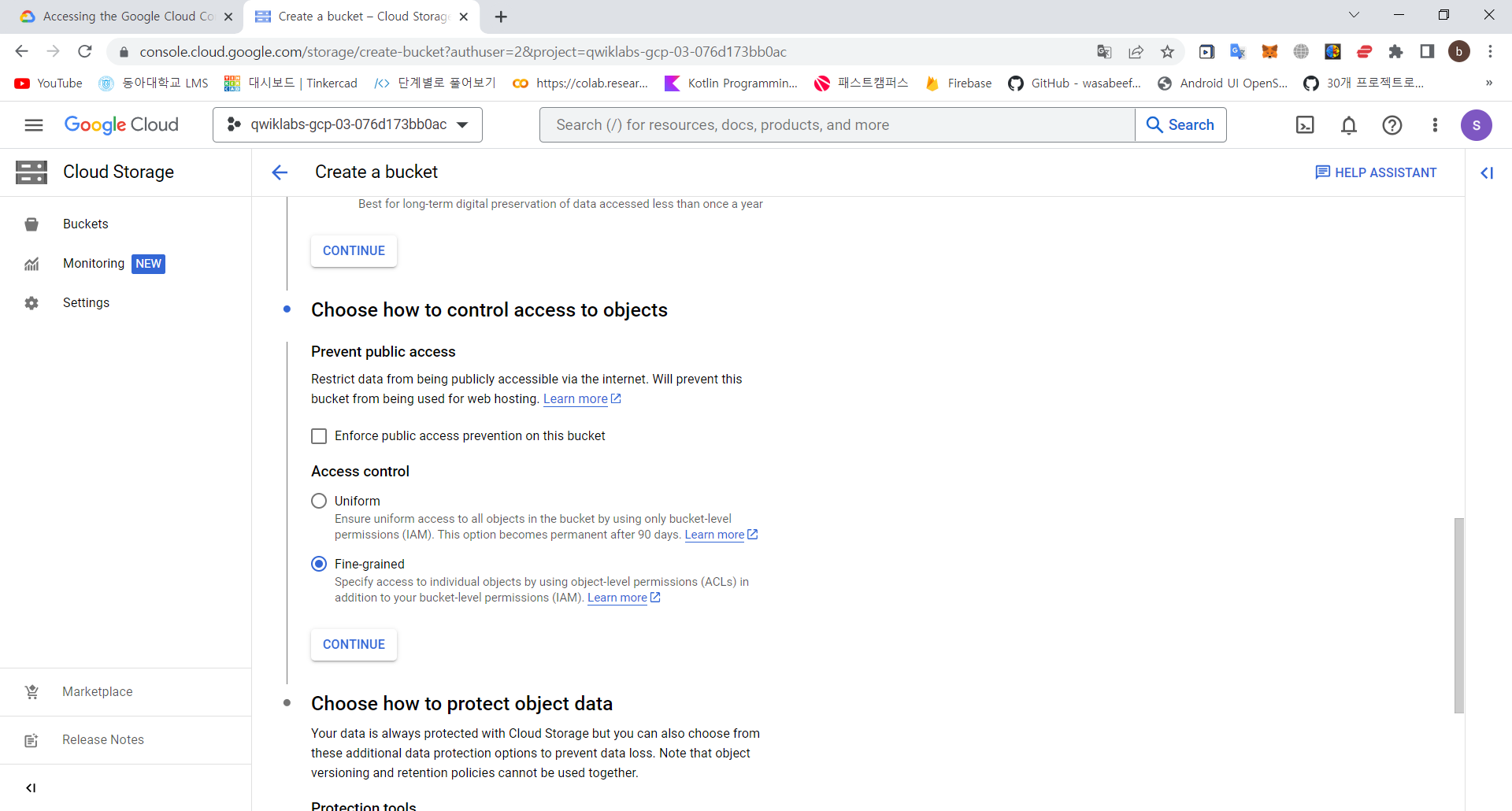
Task: Open the main navigation hamburger menu
Action: pos(33,125)
